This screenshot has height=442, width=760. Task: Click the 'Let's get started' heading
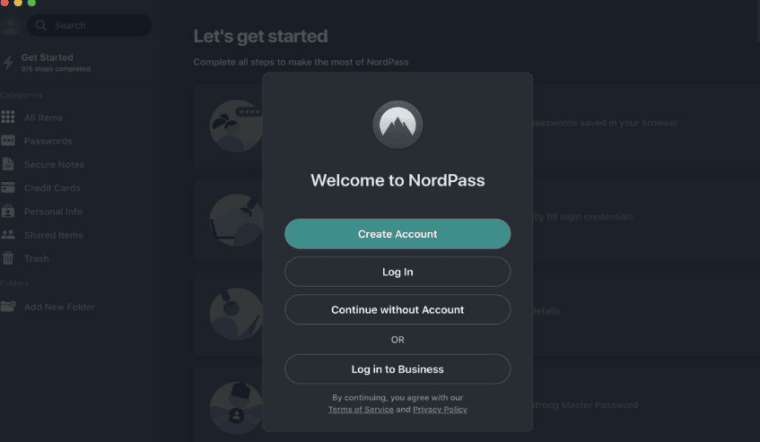click(260, 36)
